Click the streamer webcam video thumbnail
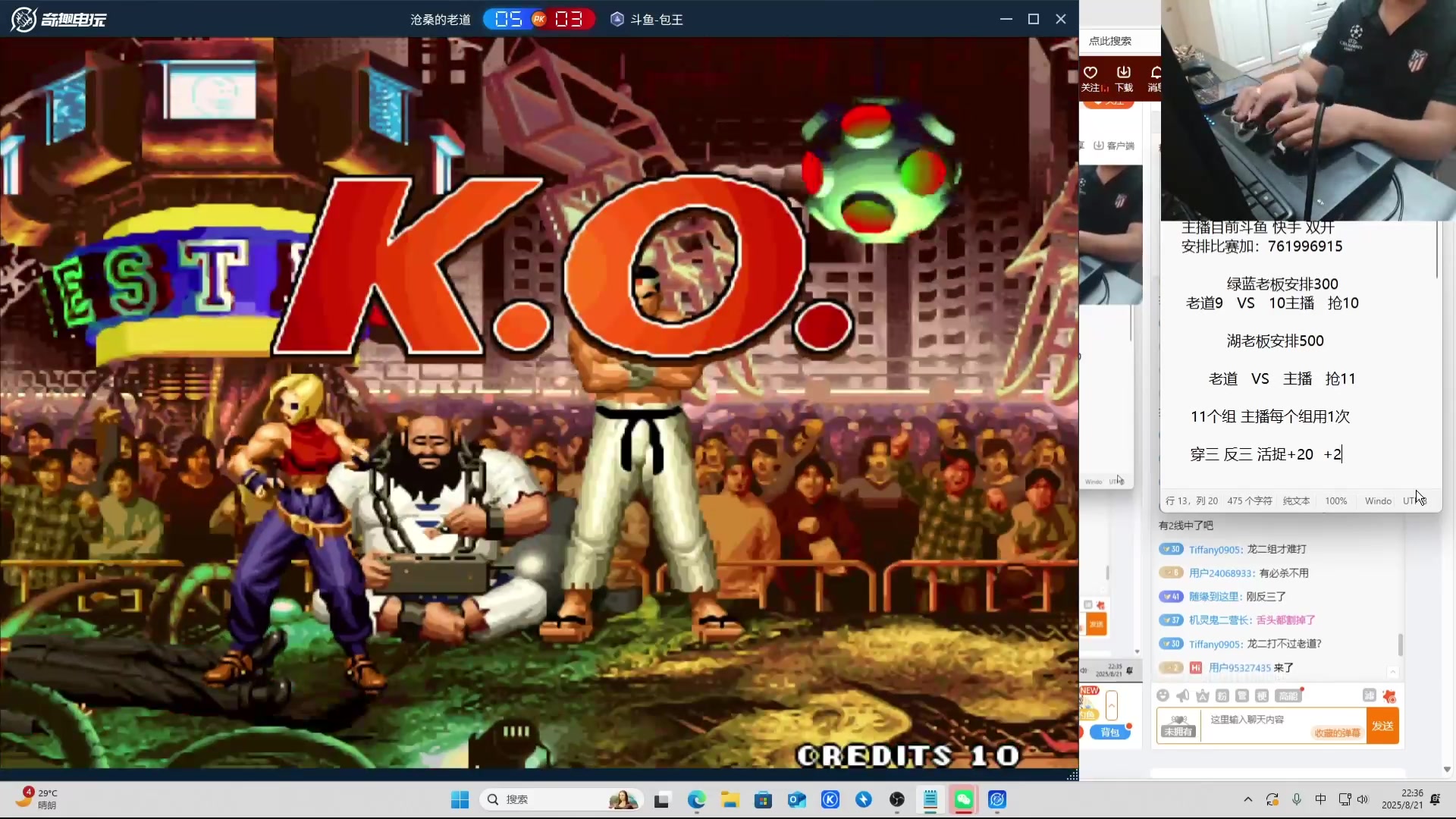1456x819 pixels. (1308, 110)
